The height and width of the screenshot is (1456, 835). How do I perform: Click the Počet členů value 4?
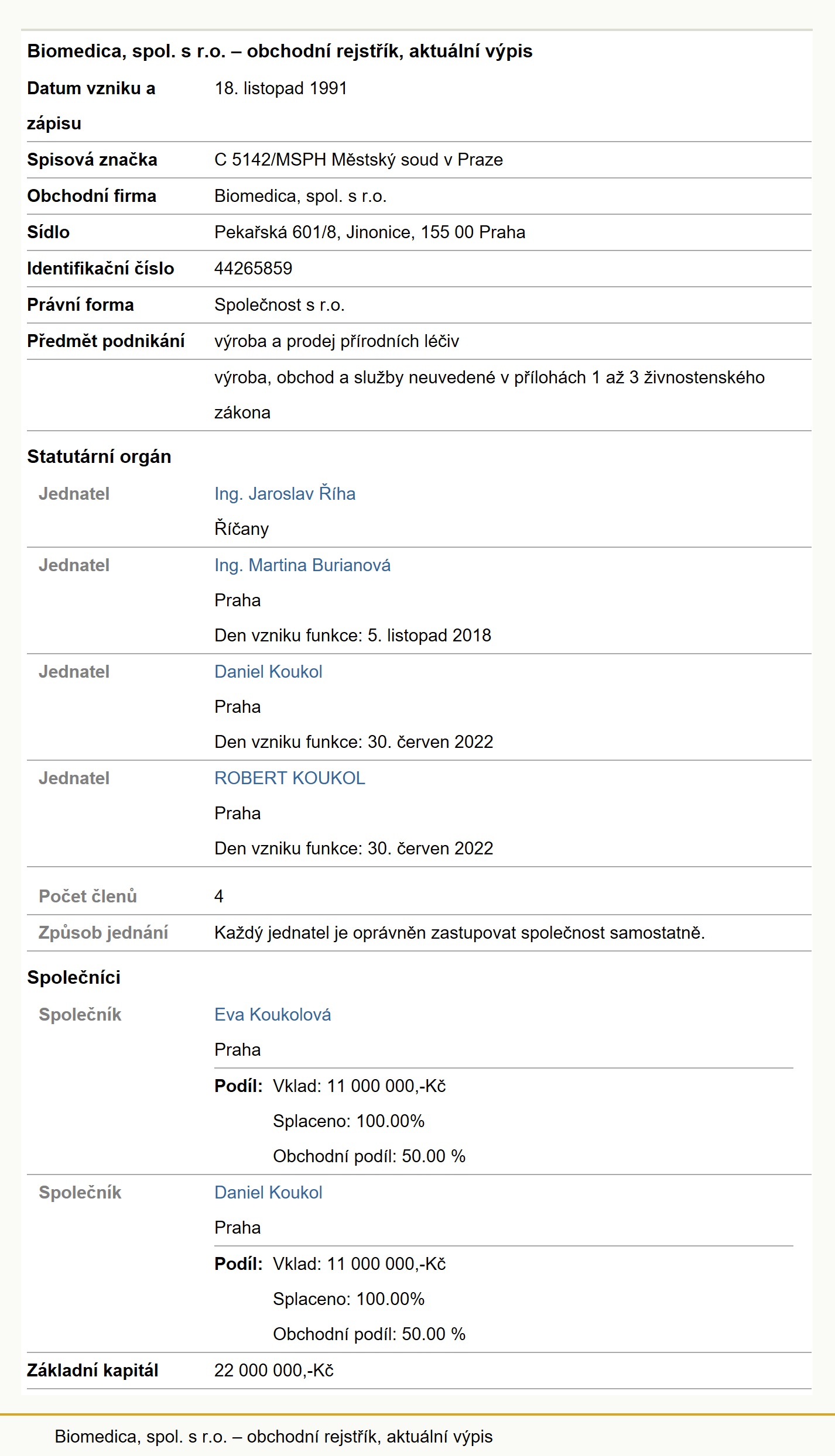(219, 897)
